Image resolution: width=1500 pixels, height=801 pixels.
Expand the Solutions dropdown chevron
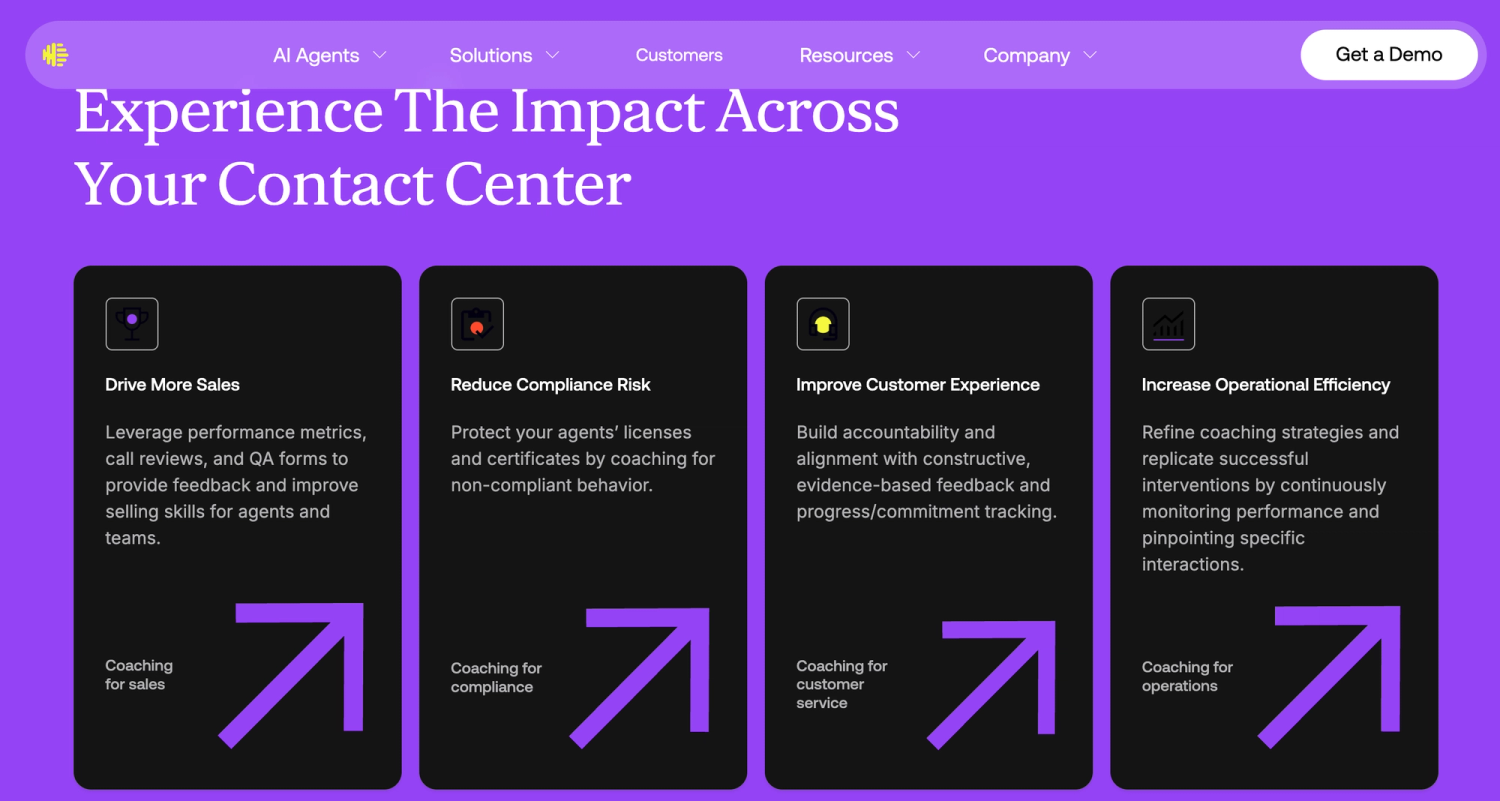click(552, 55)
